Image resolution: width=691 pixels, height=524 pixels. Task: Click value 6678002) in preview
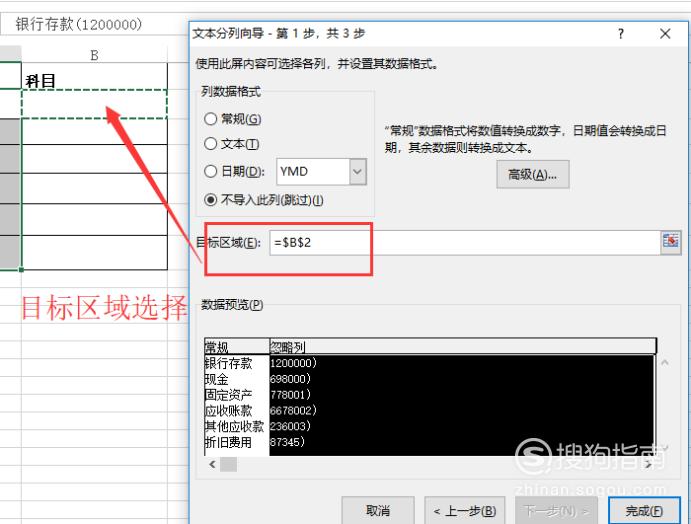coord(293,411)
